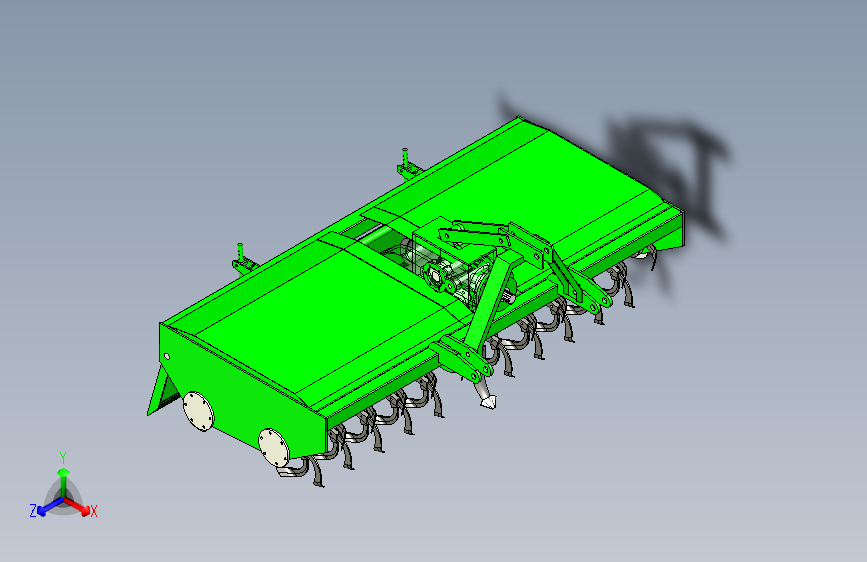Select the triangular skid plate at the tiller's end

click(x=162, y=391)
